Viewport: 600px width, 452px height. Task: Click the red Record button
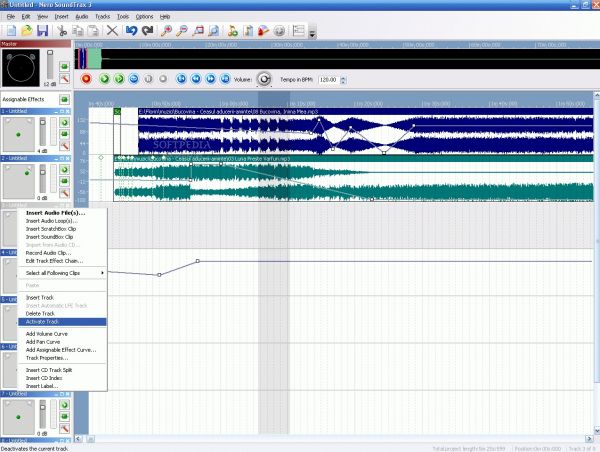pos(87,78)
